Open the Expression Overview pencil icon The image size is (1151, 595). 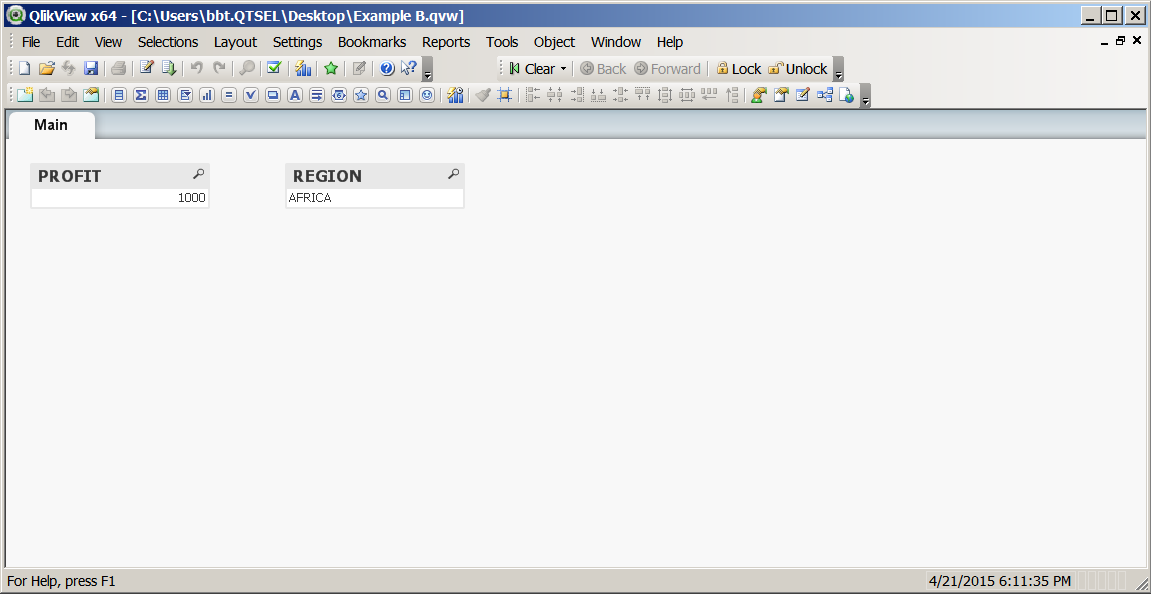click(x=803, y=95)
